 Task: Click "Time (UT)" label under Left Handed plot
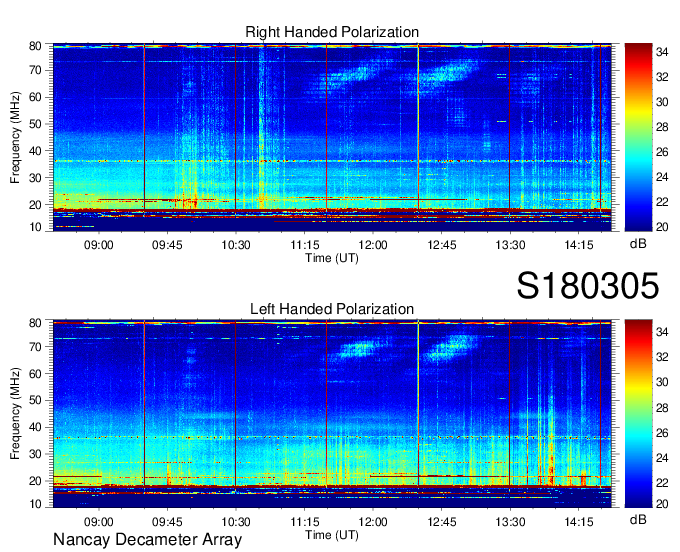tap(332, 535)
